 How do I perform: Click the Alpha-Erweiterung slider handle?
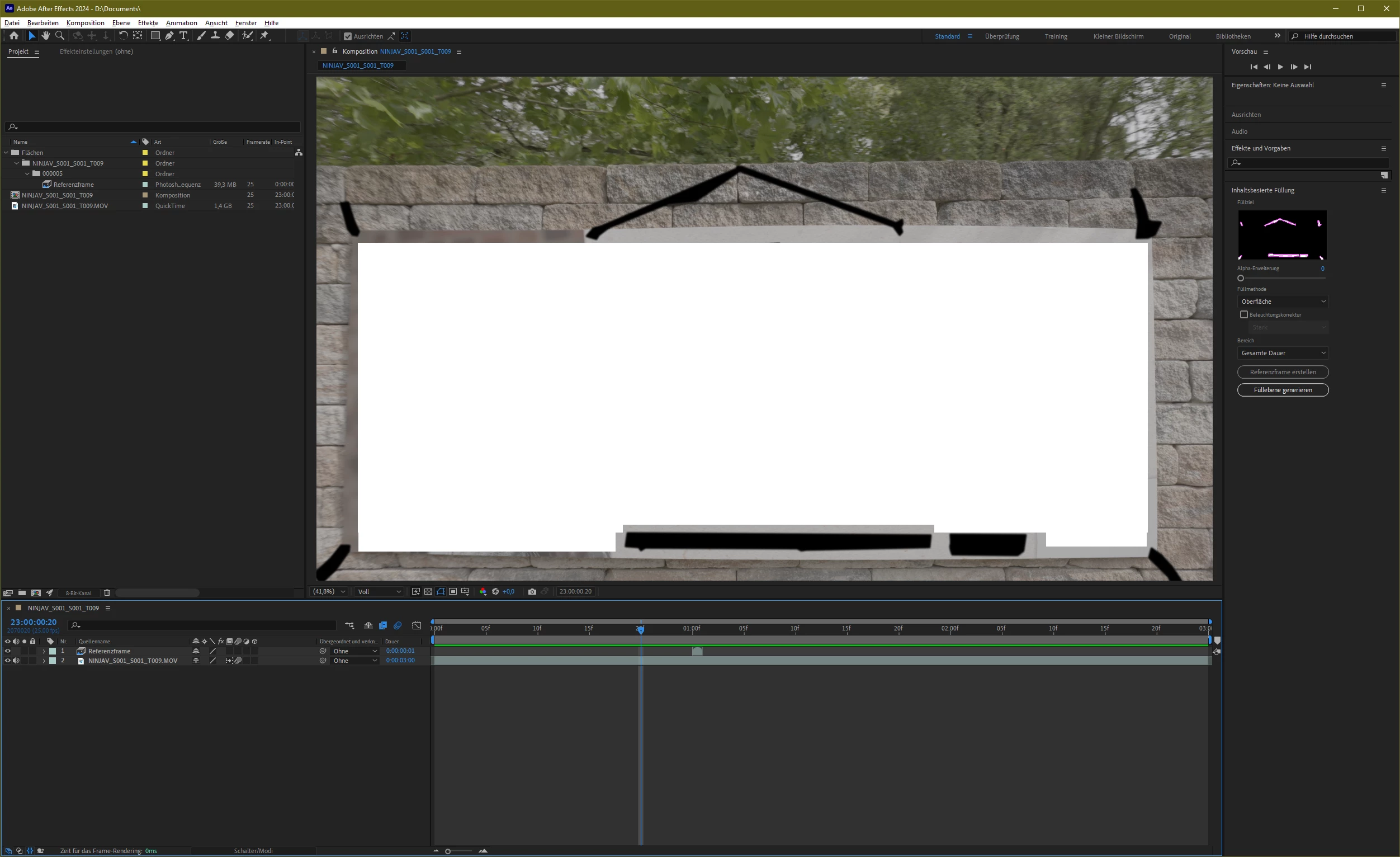pos(1241,279)
